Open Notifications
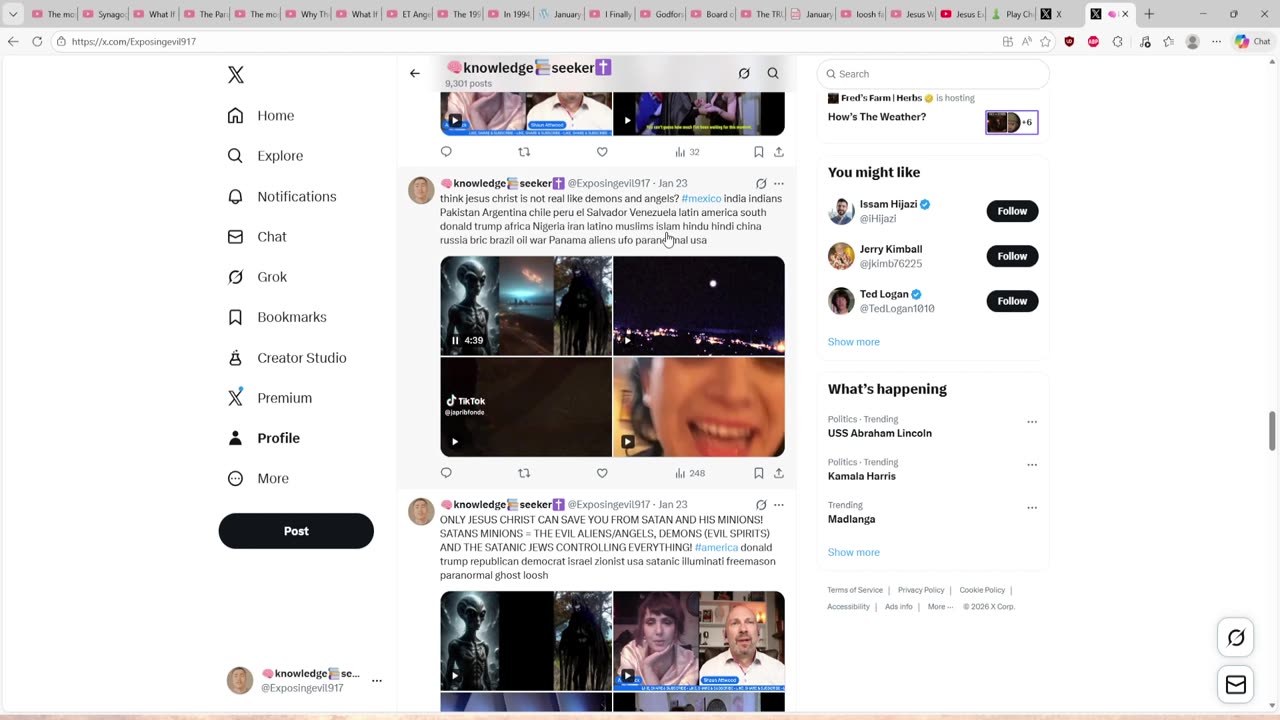1280x720 pixels. pyautogui.click(x=281, y=197)
